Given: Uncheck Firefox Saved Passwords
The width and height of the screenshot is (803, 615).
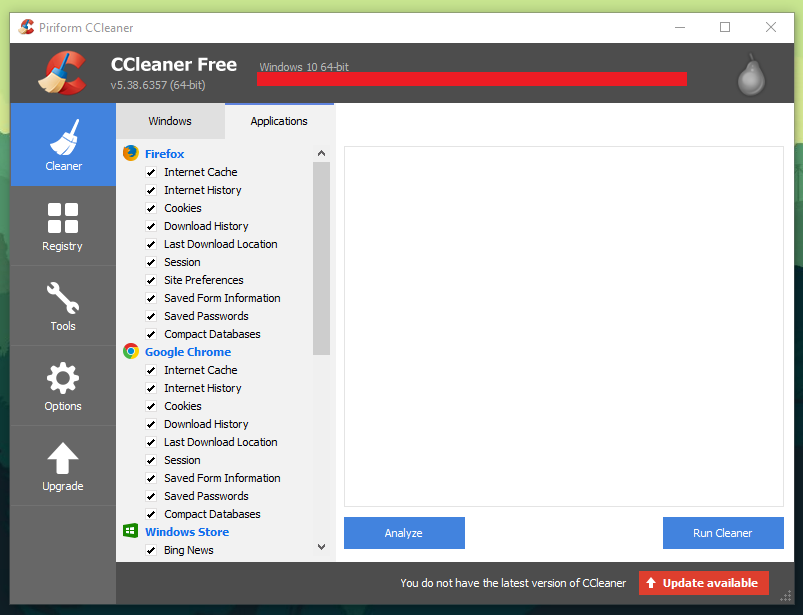Looking at the screenshot, I should 151,316.
